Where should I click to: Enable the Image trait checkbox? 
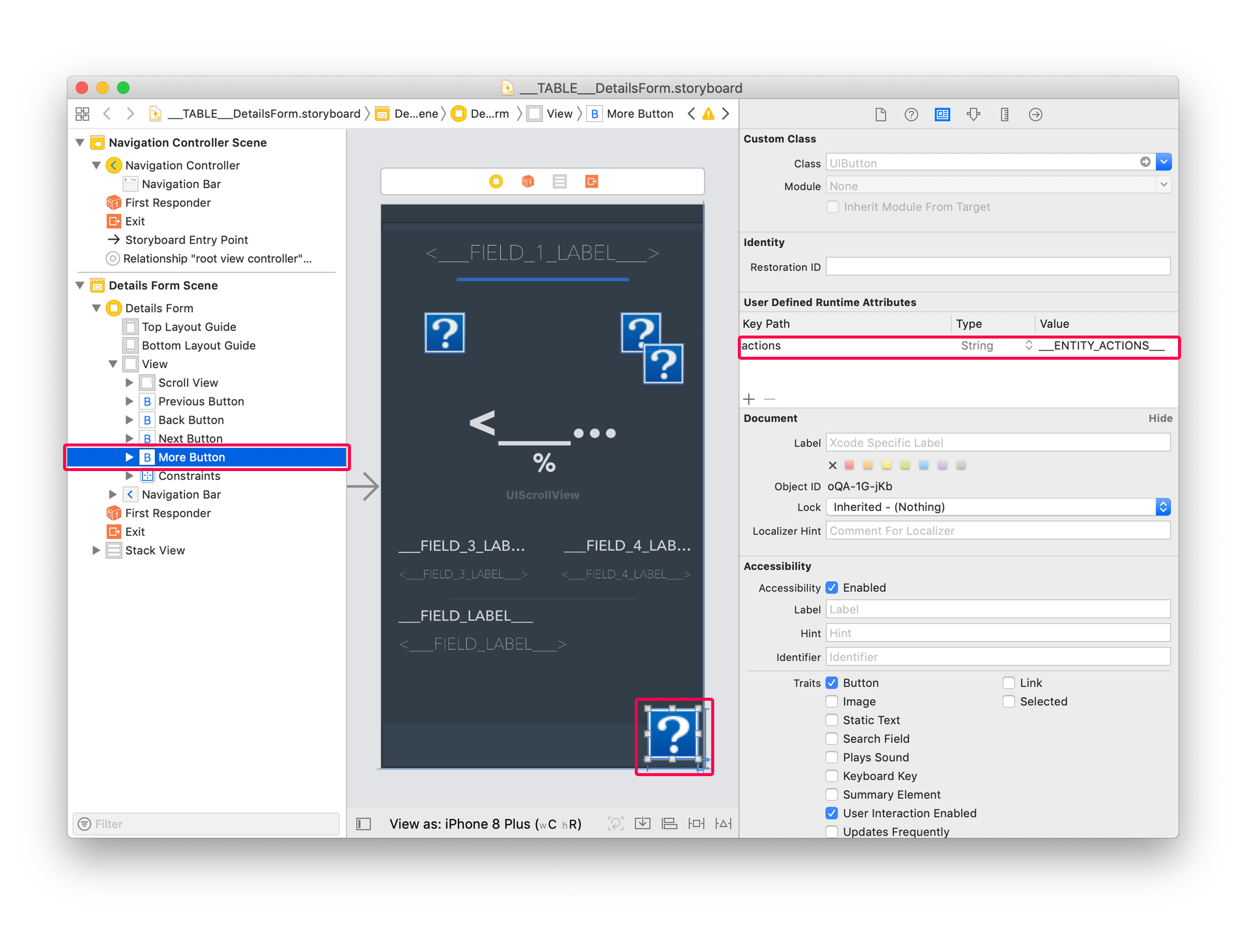coord(831,702)
